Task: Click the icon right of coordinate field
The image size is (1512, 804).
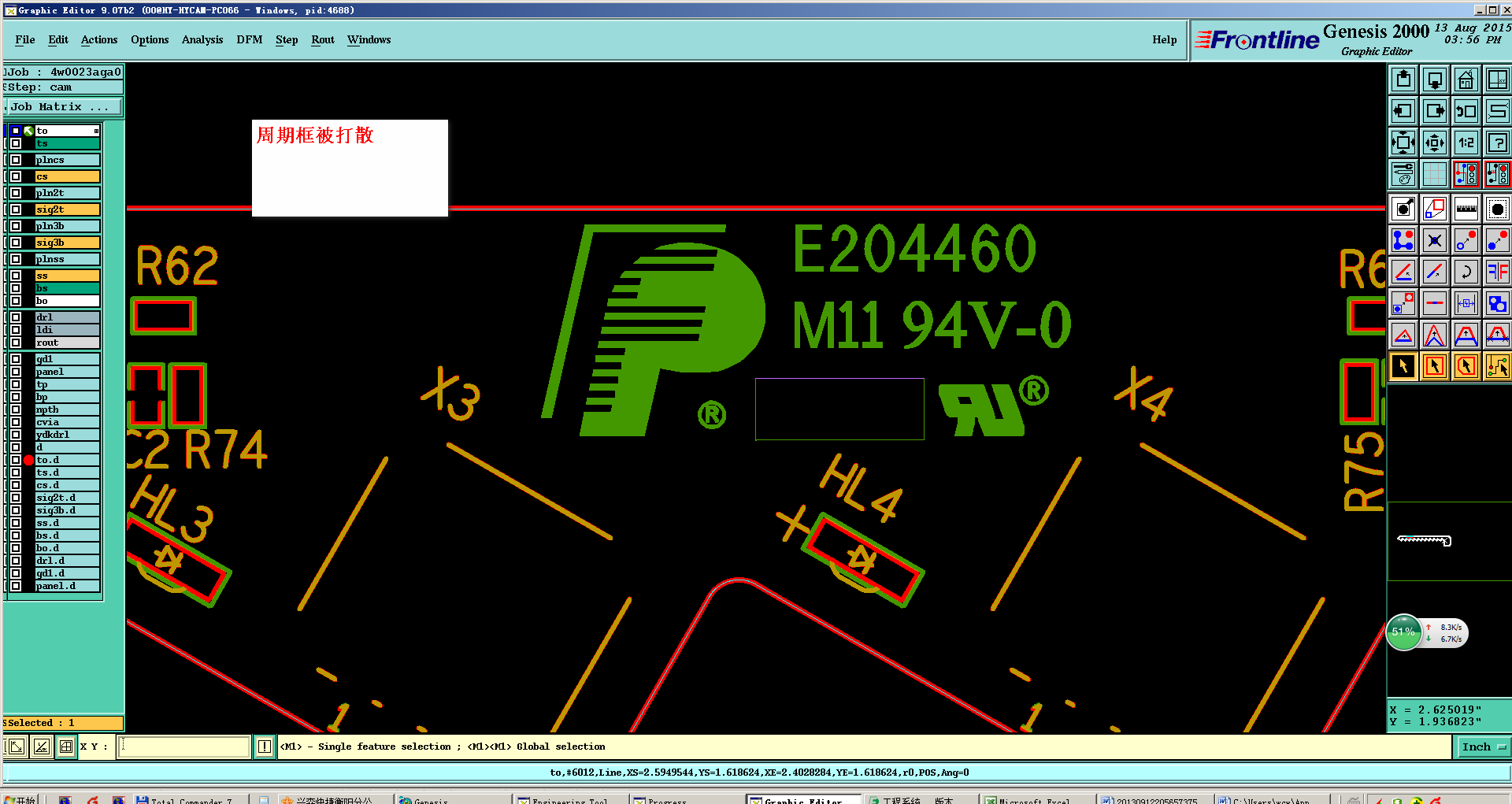Action: coord(265,747)
